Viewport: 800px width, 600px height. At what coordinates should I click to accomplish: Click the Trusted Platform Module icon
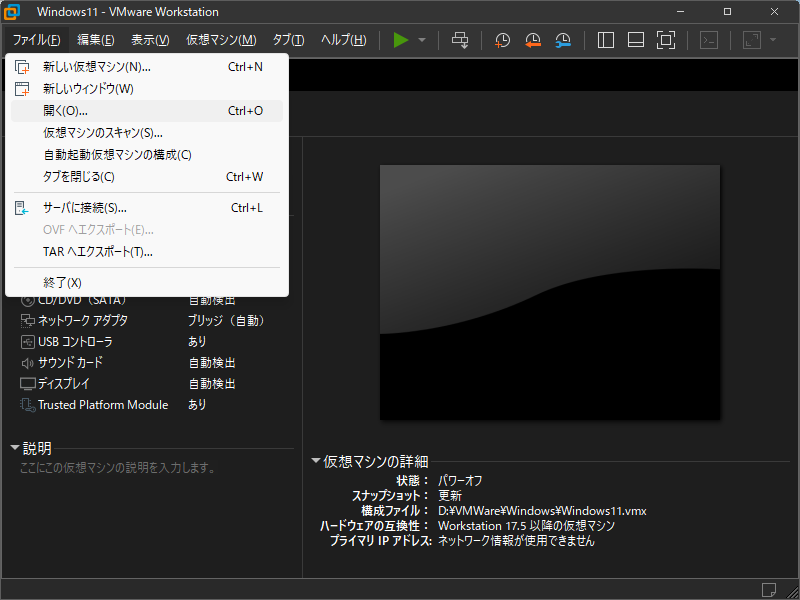[x=28, y=405]
